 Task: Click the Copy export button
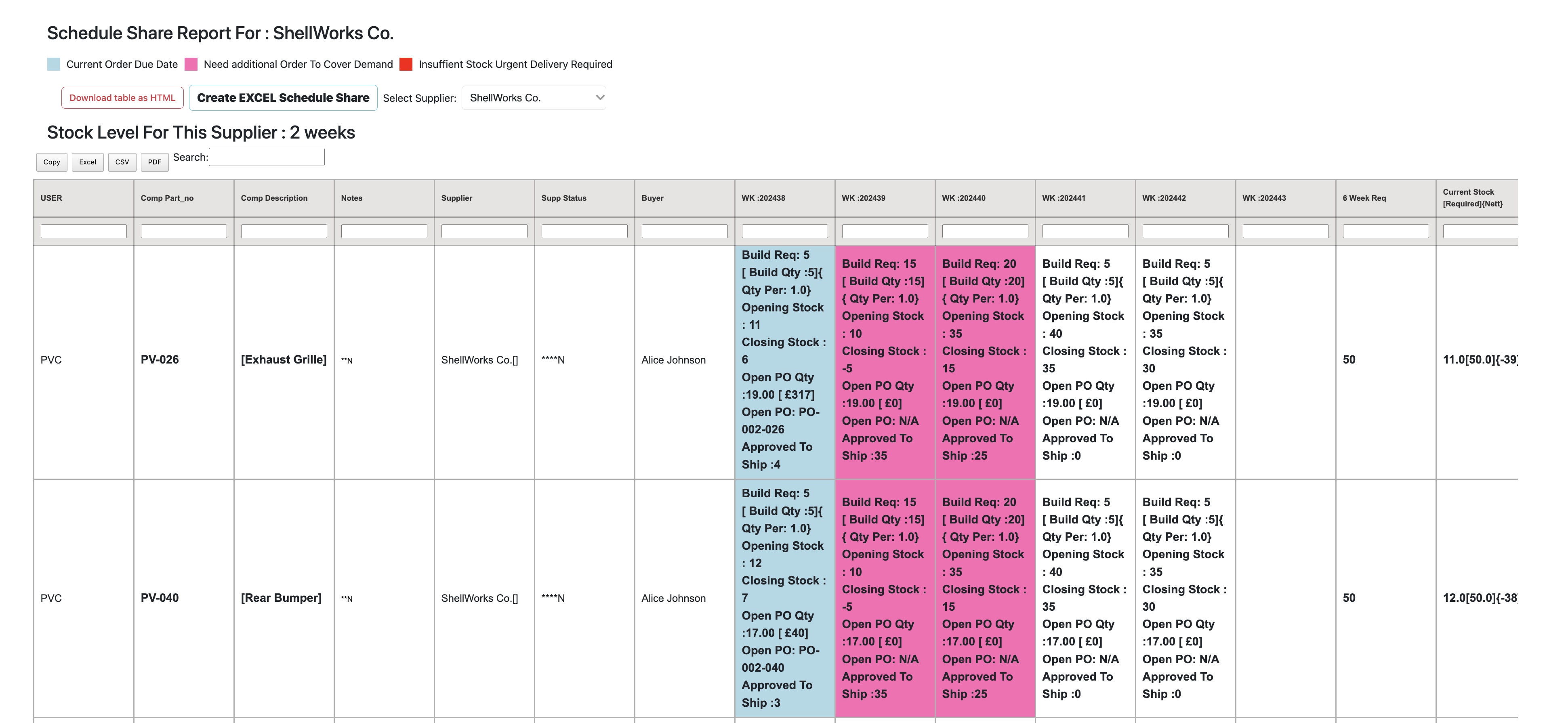click(52, 162)
